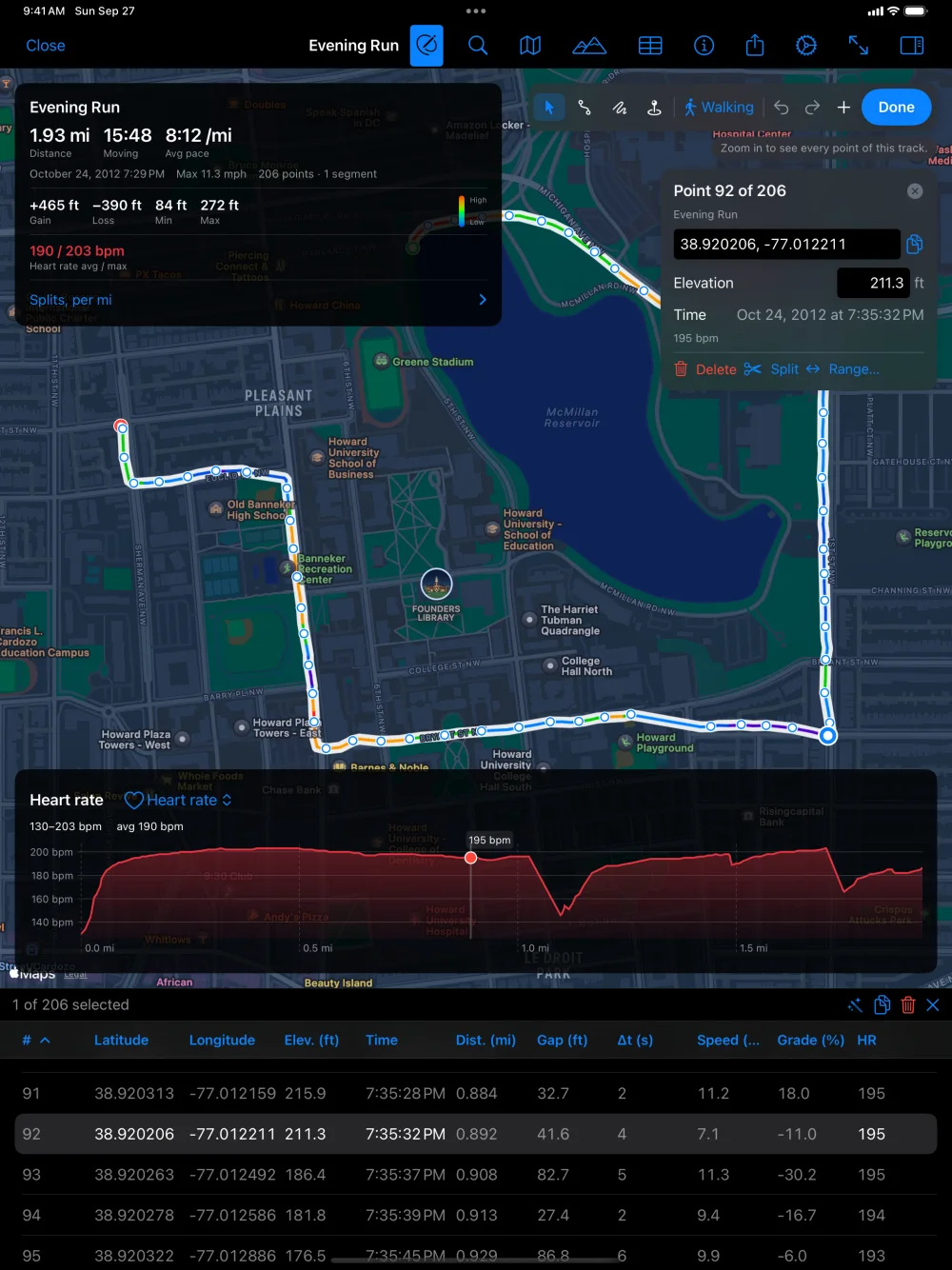Select row 91 in points table
Image resolution: width=952 pixels, height=1270 pixels.
[476, 1094]
